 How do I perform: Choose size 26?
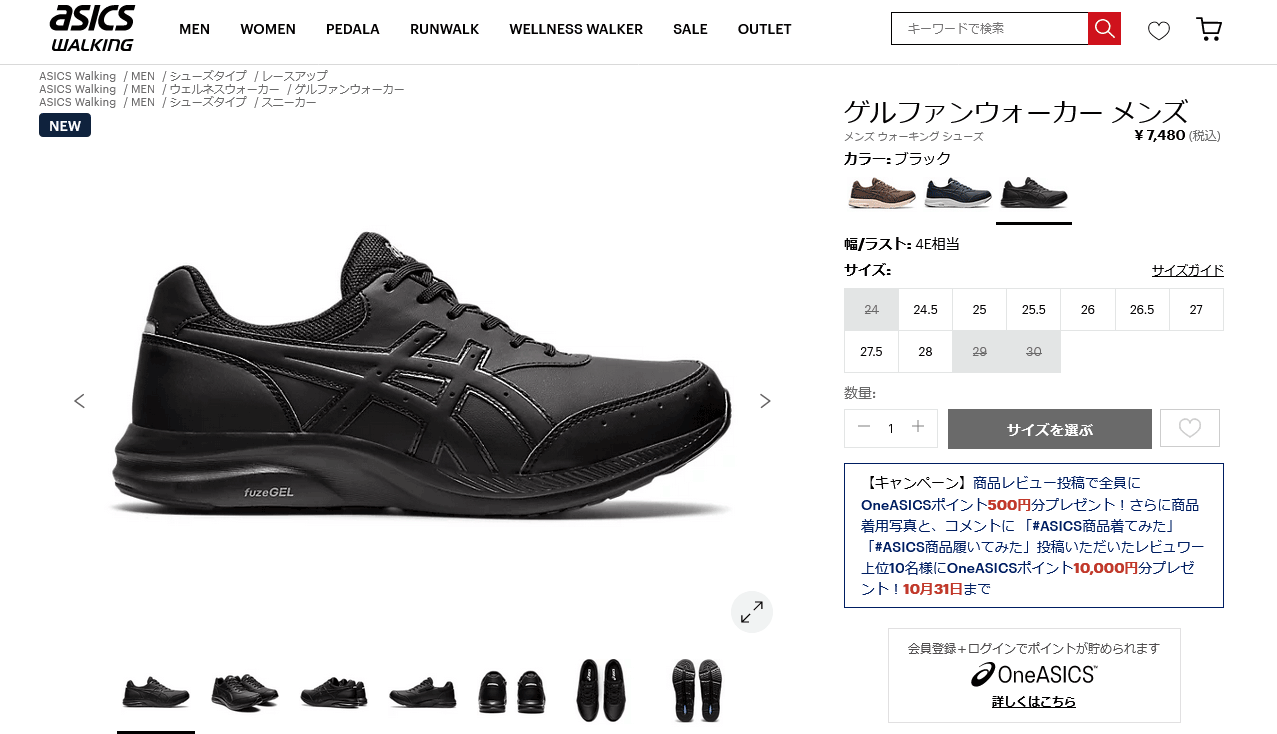click(x=1087, y=310)
